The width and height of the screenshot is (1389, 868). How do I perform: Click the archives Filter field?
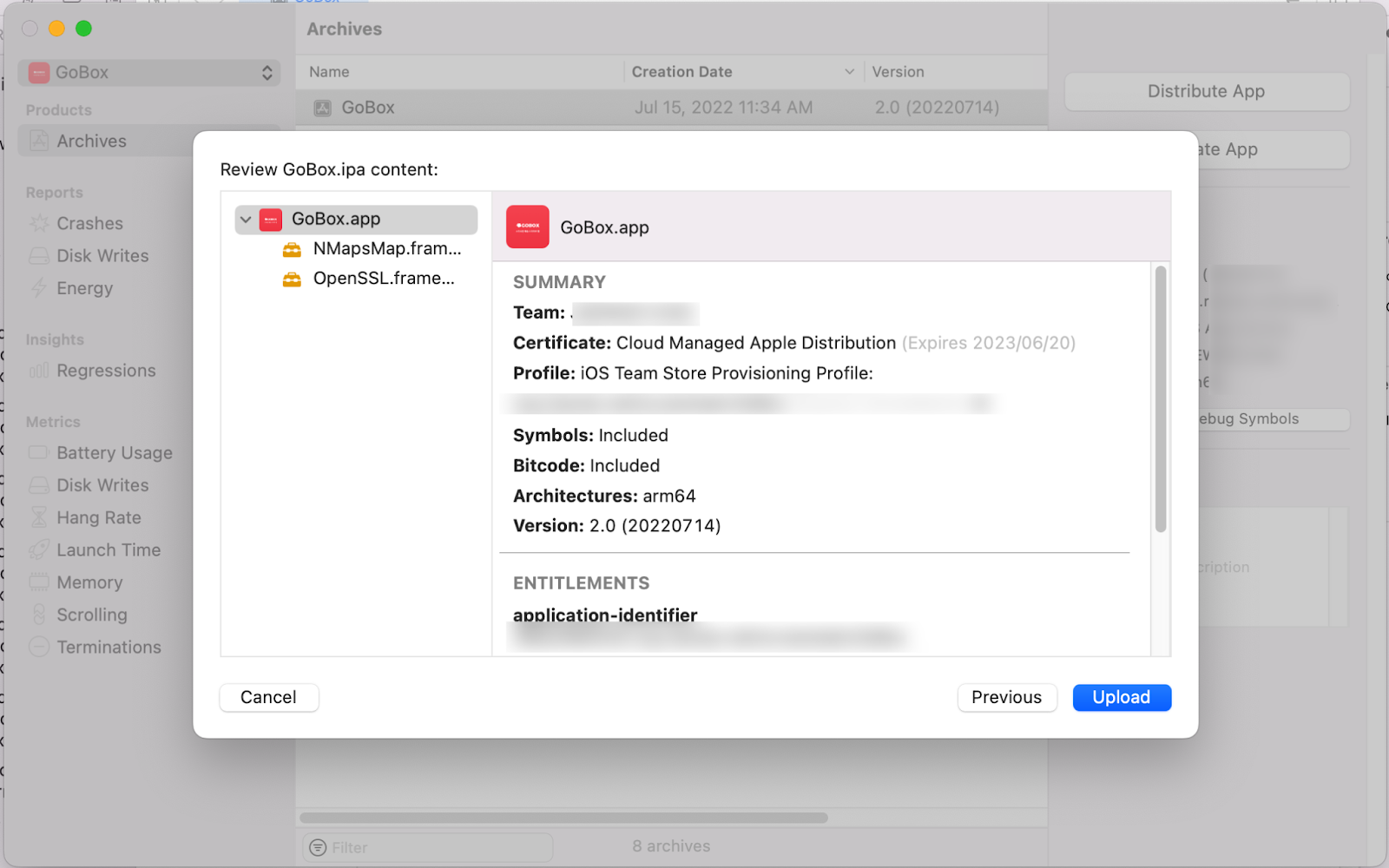428,847
